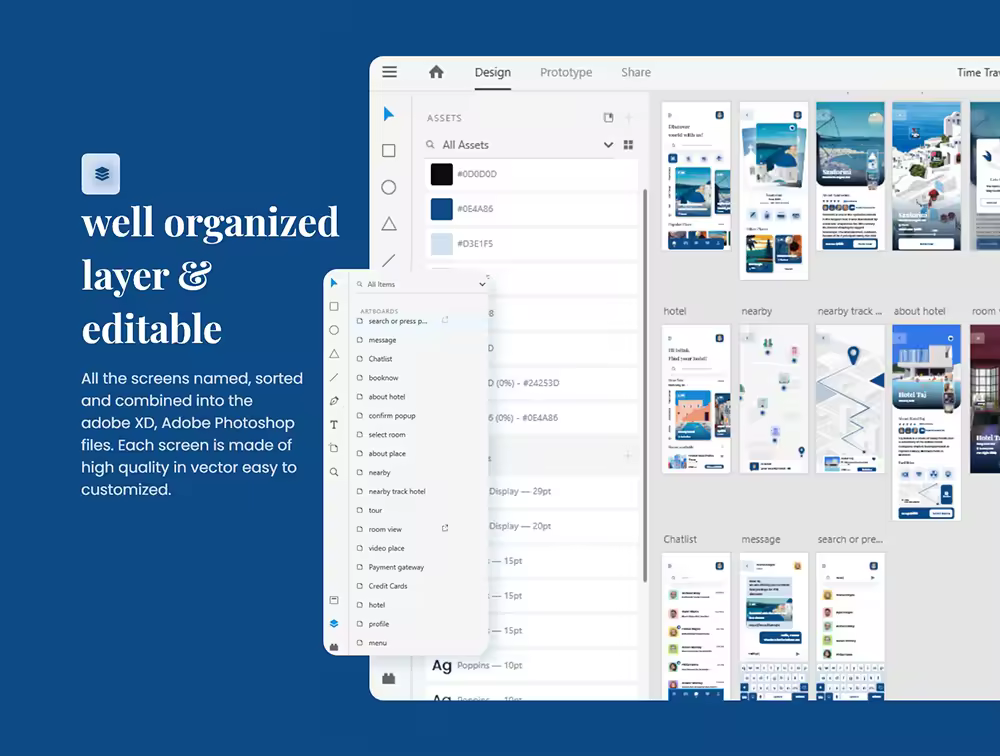The height and width of the screenshot is (756, 1000).
Task: Select the 'Payment gateway' artboard layer
Action: [x=396, y=567]
